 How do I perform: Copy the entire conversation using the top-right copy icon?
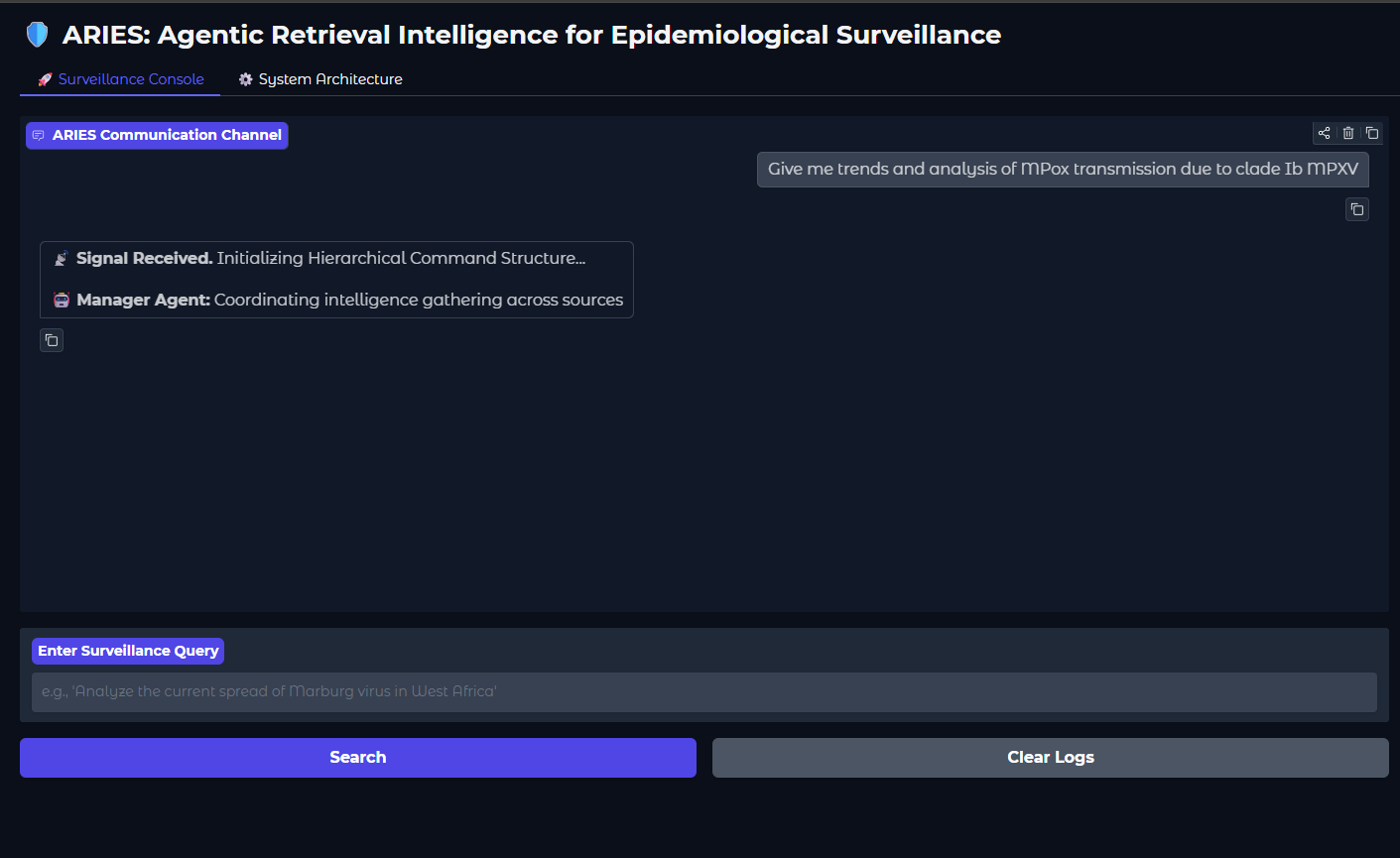click(x=1372, y=133)
